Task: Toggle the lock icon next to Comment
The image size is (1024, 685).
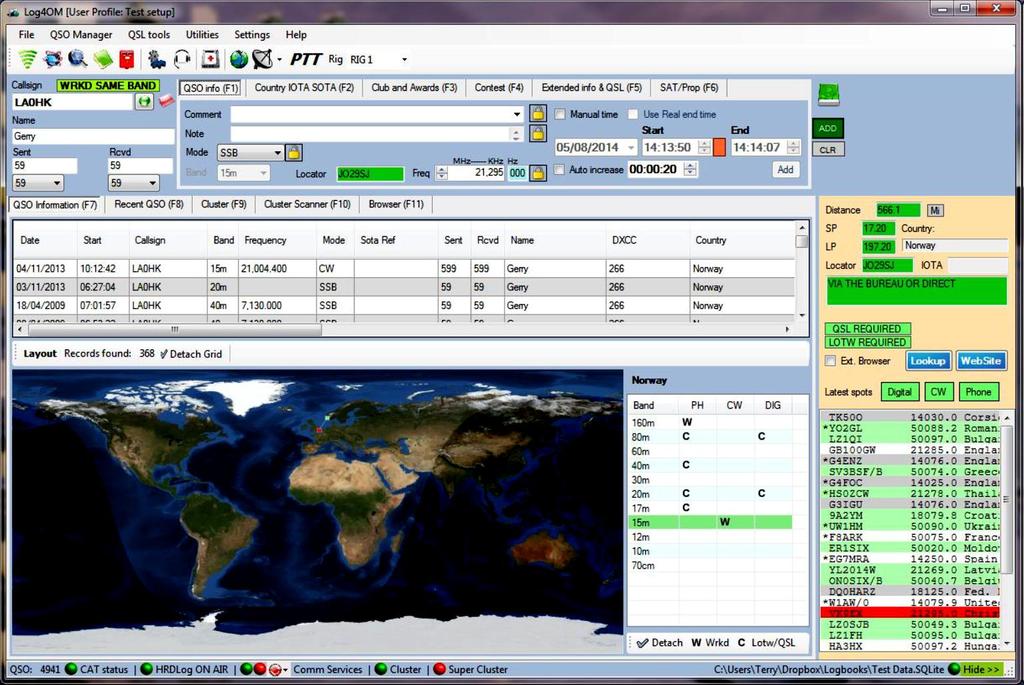Action: coord(537,114)
